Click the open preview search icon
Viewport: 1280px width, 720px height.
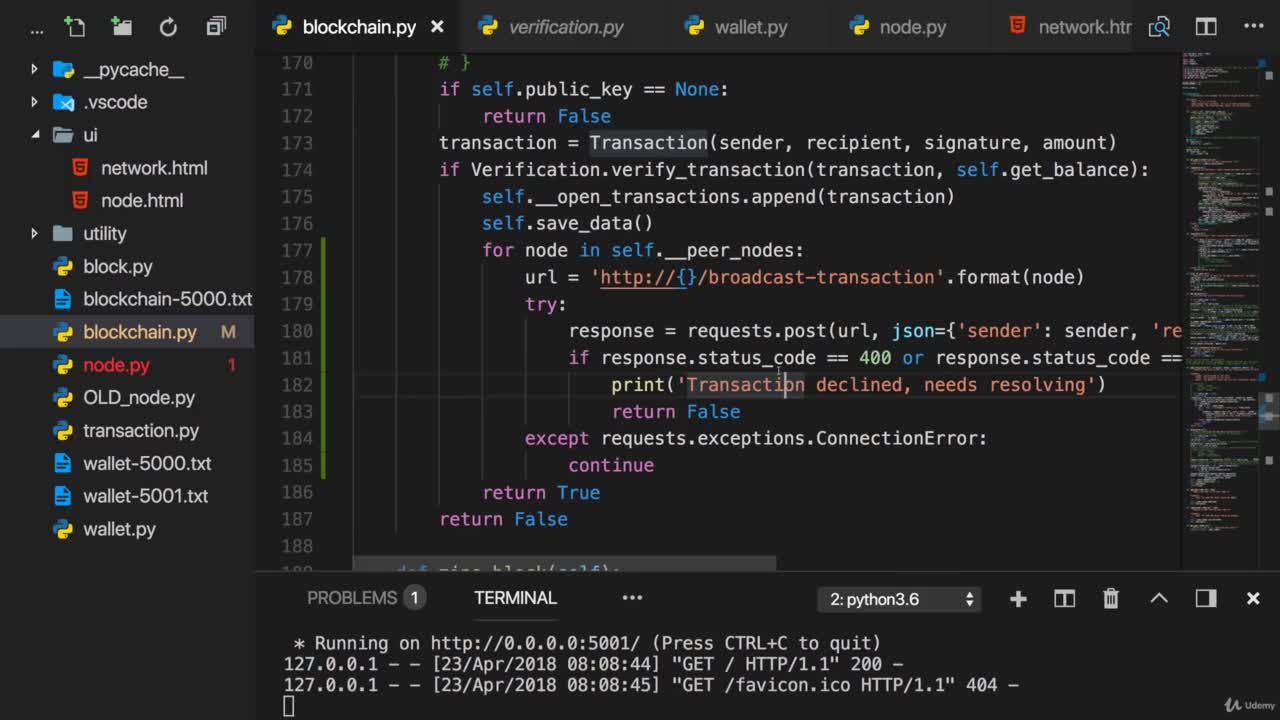coord(1159,27)
